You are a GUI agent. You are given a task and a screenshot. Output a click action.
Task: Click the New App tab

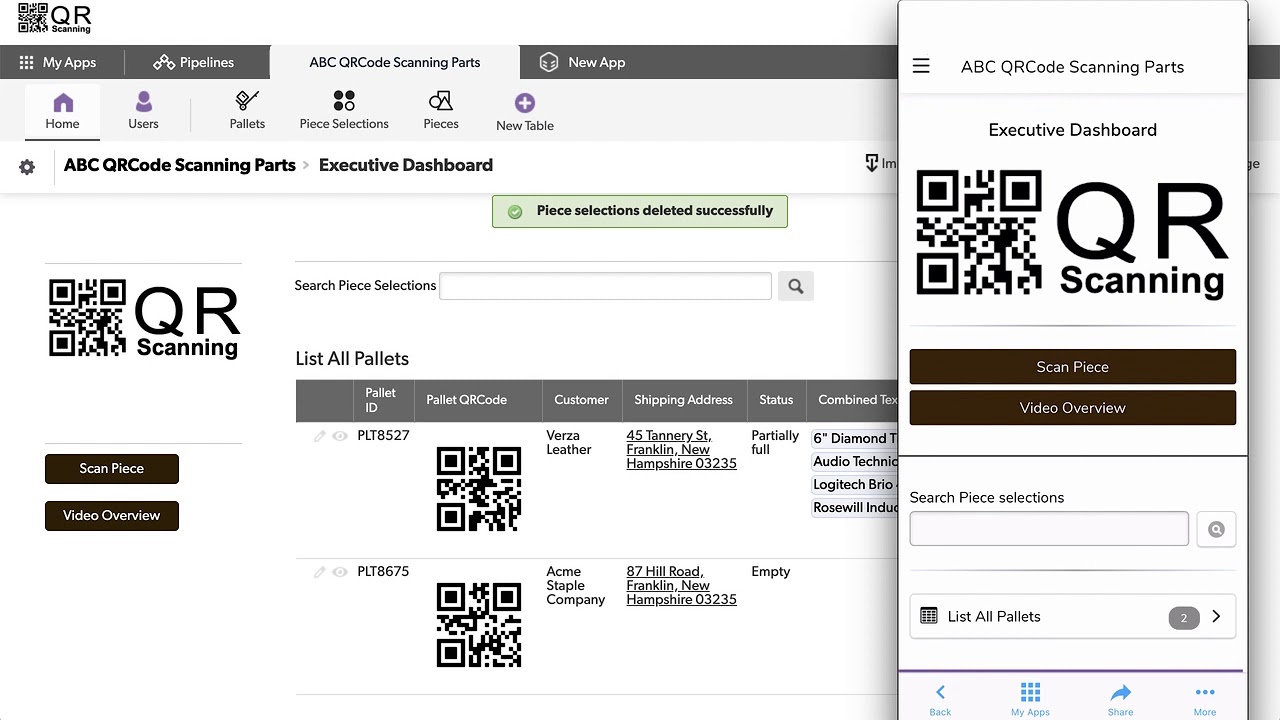coord(582,62)
